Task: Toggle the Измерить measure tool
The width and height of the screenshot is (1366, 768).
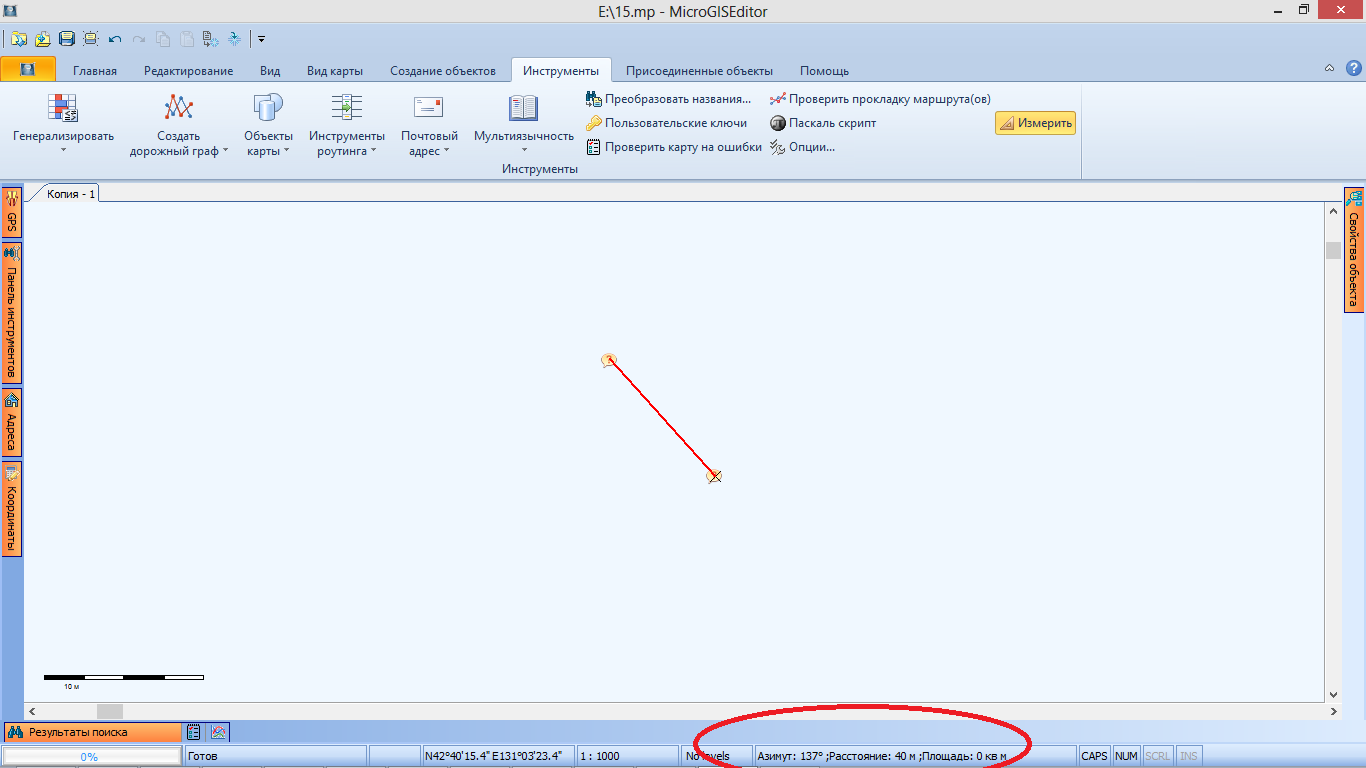Action: [1035, 123]
